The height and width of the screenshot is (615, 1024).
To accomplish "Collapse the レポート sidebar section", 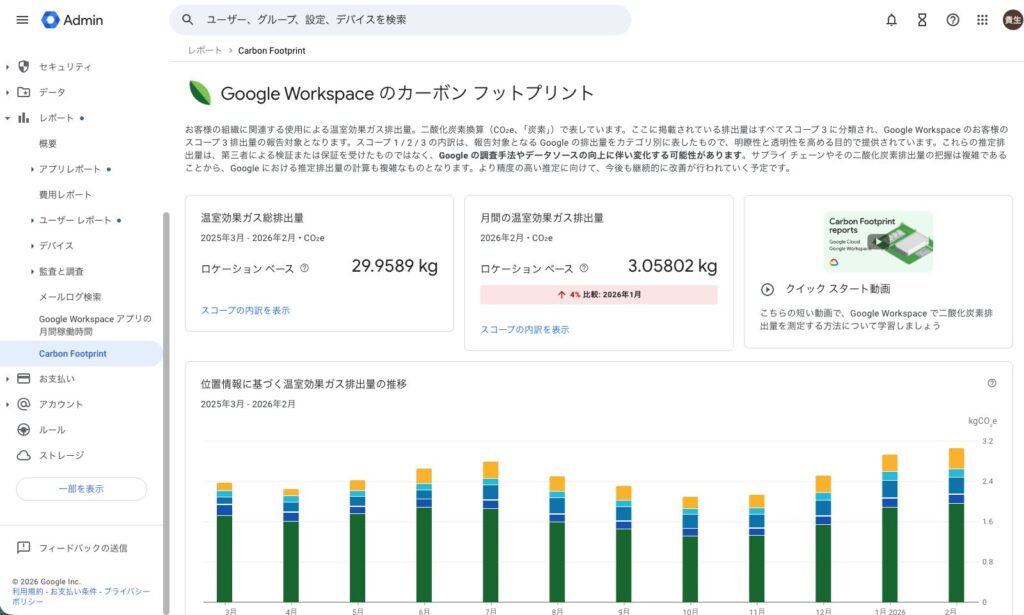I will point(8,118).
